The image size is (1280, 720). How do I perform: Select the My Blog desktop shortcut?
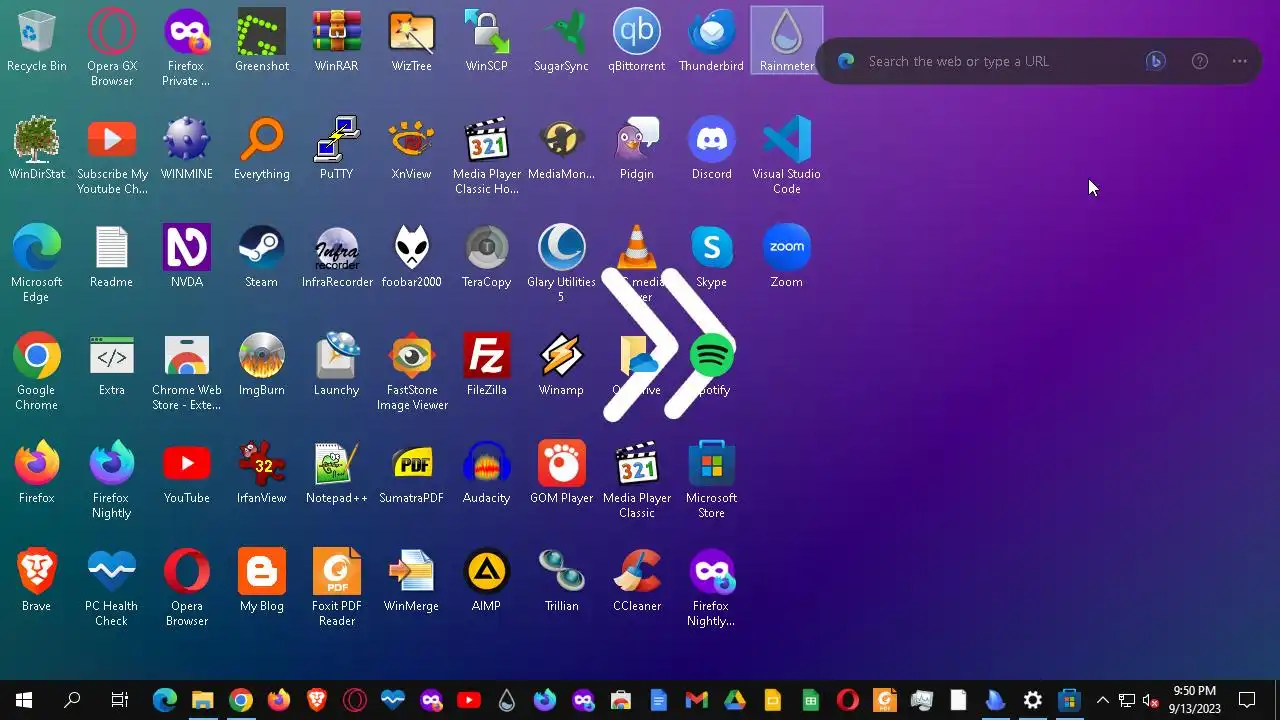(261, 581)
